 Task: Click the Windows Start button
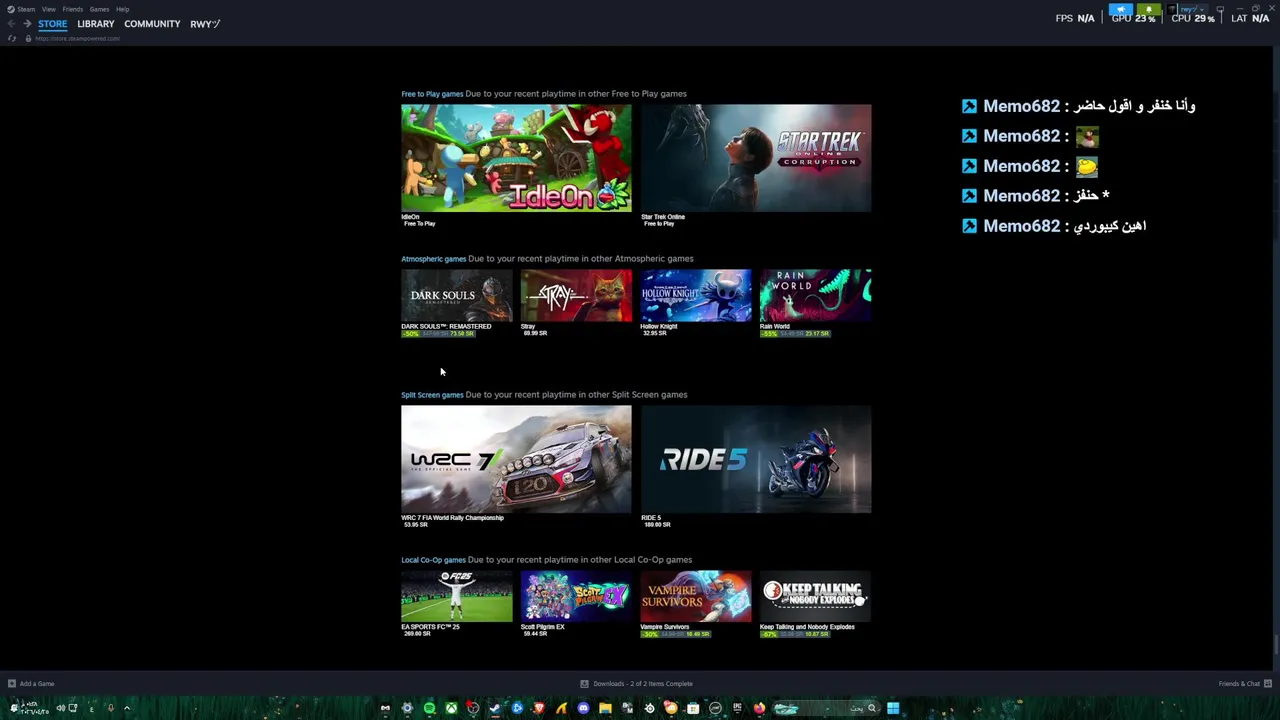pos(893,708)
